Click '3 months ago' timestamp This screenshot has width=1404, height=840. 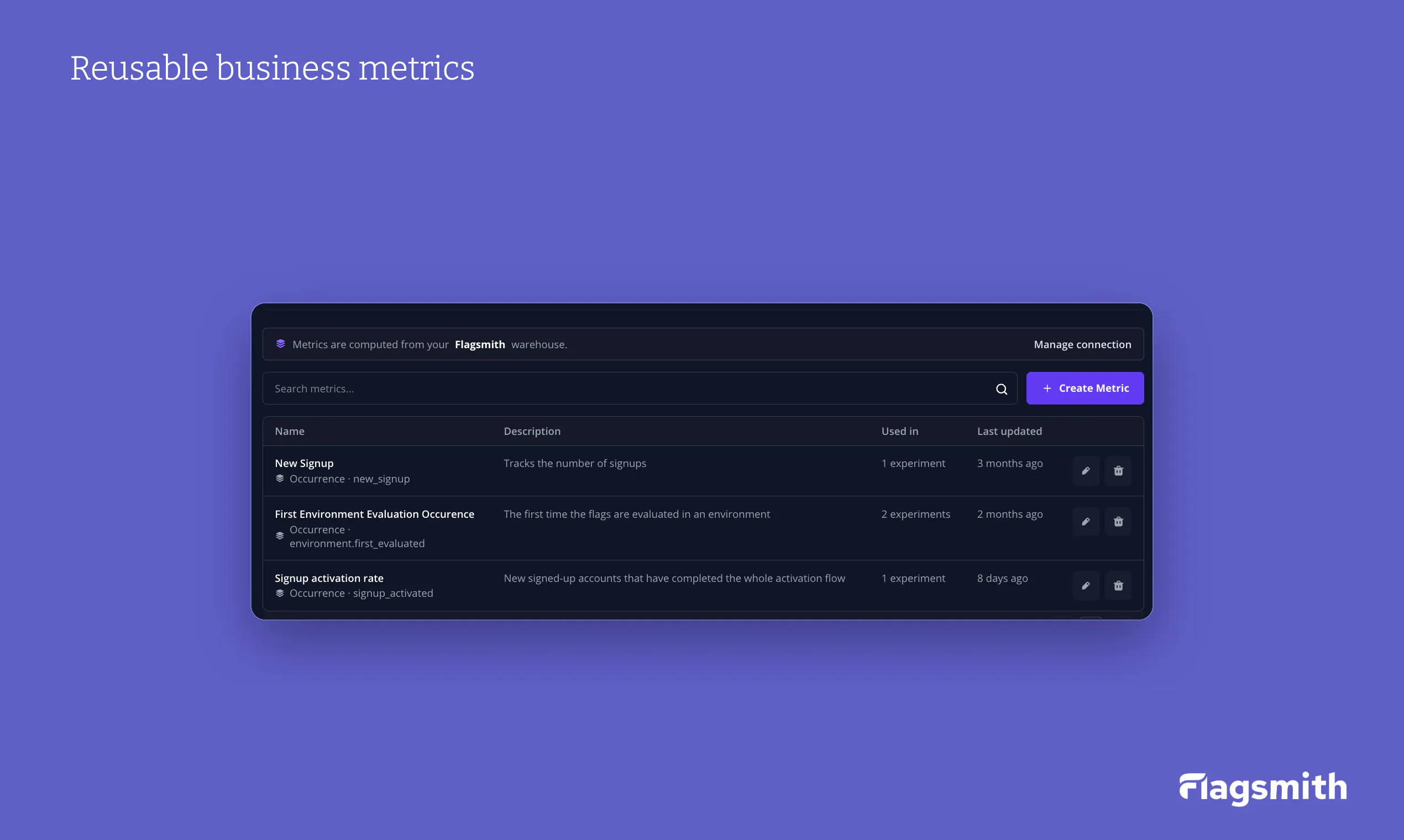pos(1009,464)
